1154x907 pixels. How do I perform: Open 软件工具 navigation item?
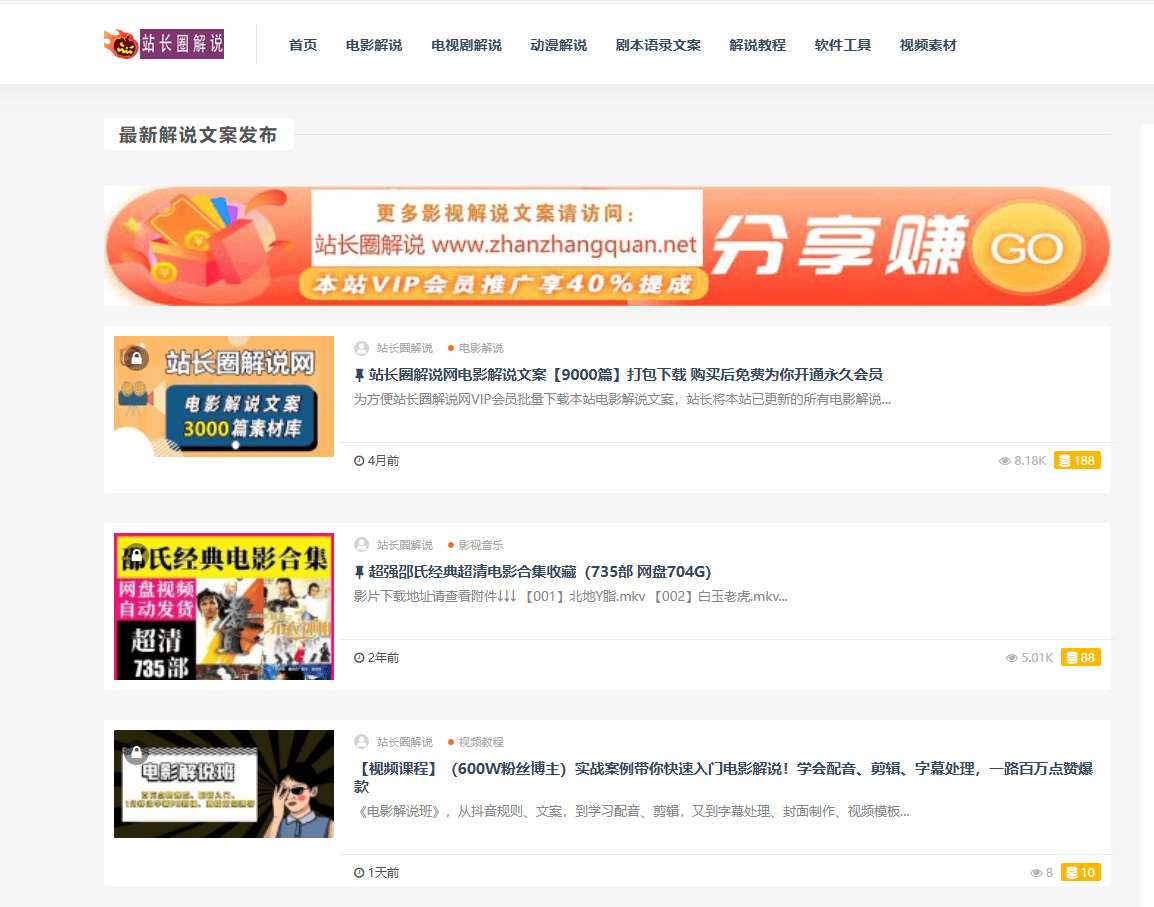click(x=843, y=45)
